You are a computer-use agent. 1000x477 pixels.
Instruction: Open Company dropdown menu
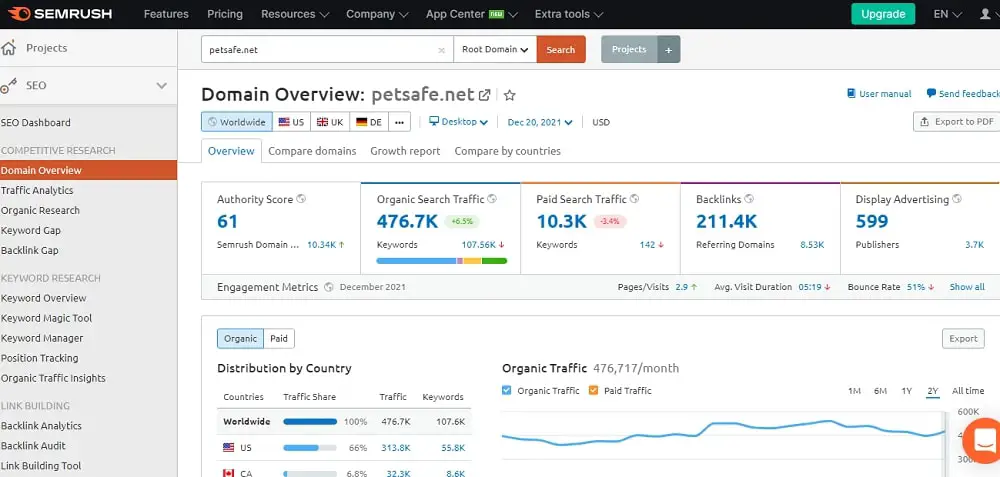[378, 14]
